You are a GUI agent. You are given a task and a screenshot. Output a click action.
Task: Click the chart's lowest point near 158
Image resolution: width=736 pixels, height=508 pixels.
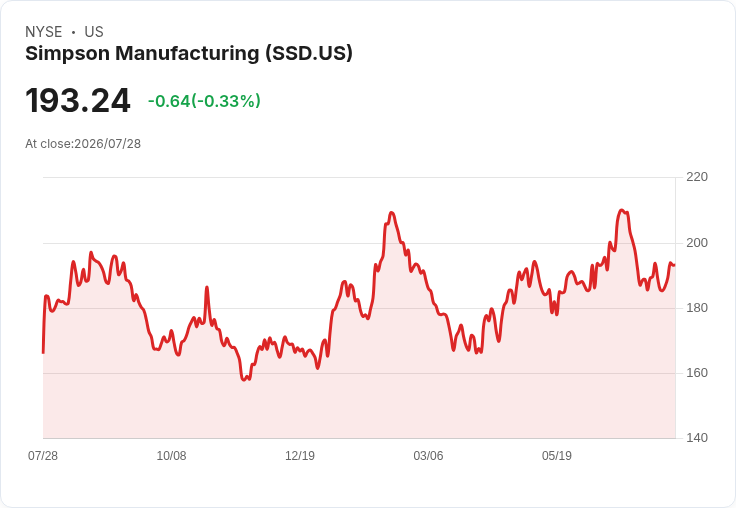[244, 379]
